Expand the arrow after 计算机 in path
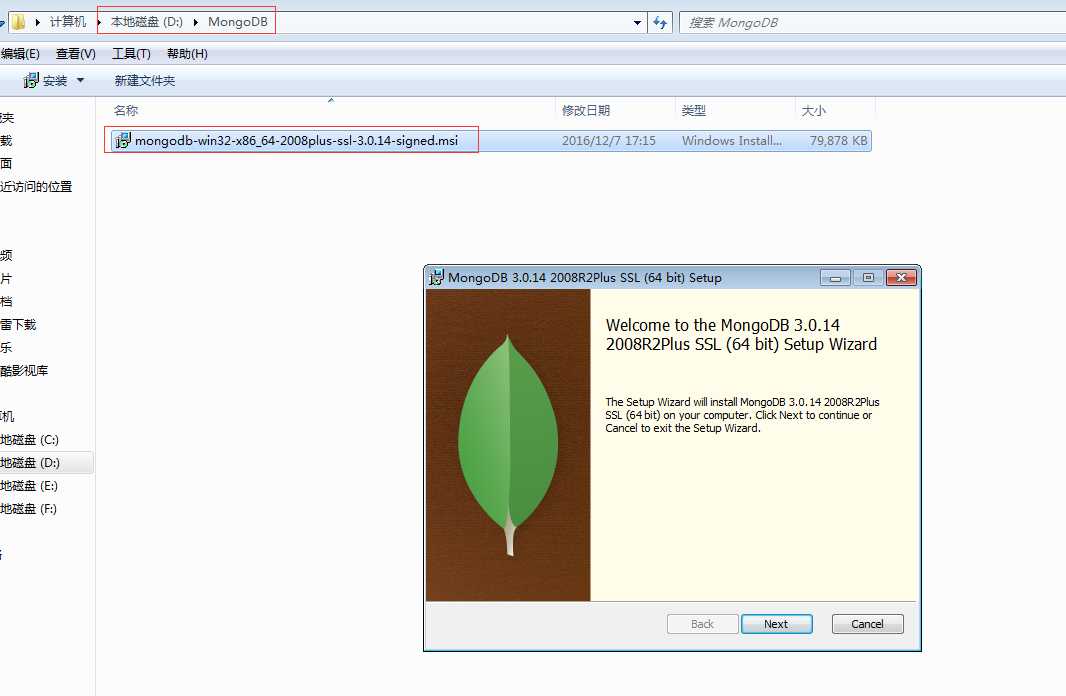 [x=99, y=22]
